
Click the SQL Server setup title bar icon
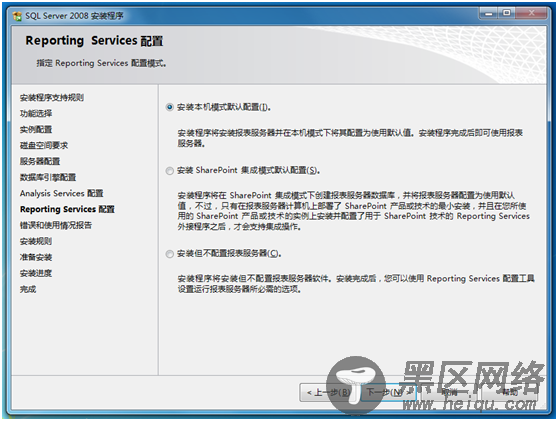(x=17, y=16)
